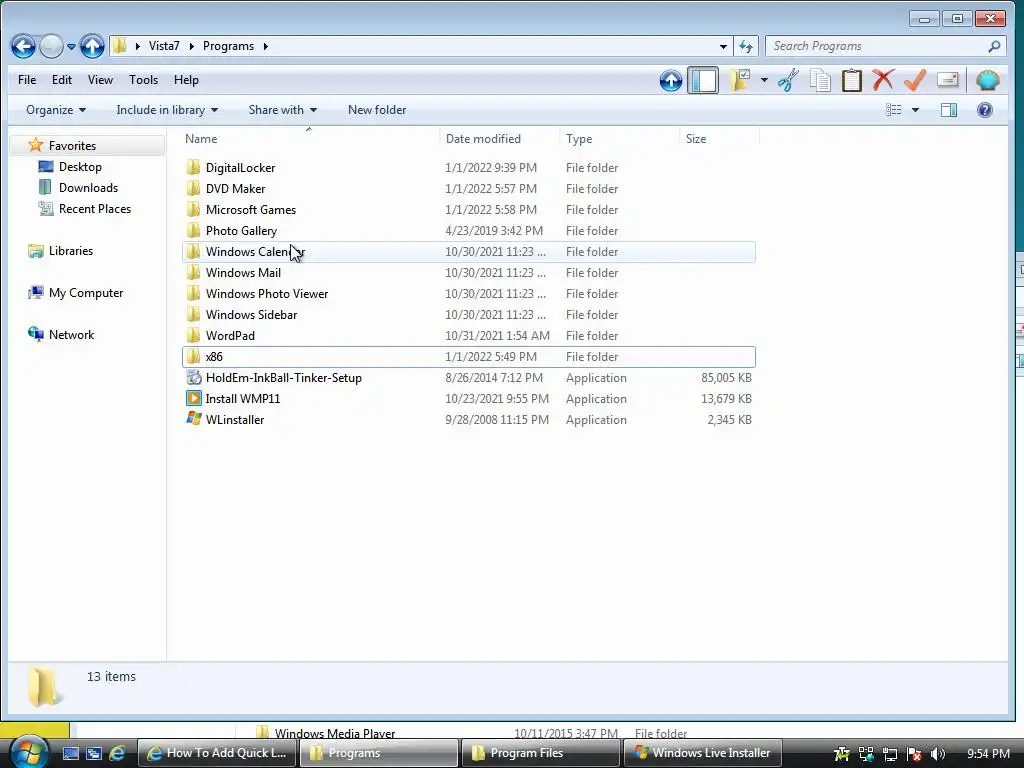Click the blue Up folder toolbar icon

pyautogui.click(x=671, y=80)
